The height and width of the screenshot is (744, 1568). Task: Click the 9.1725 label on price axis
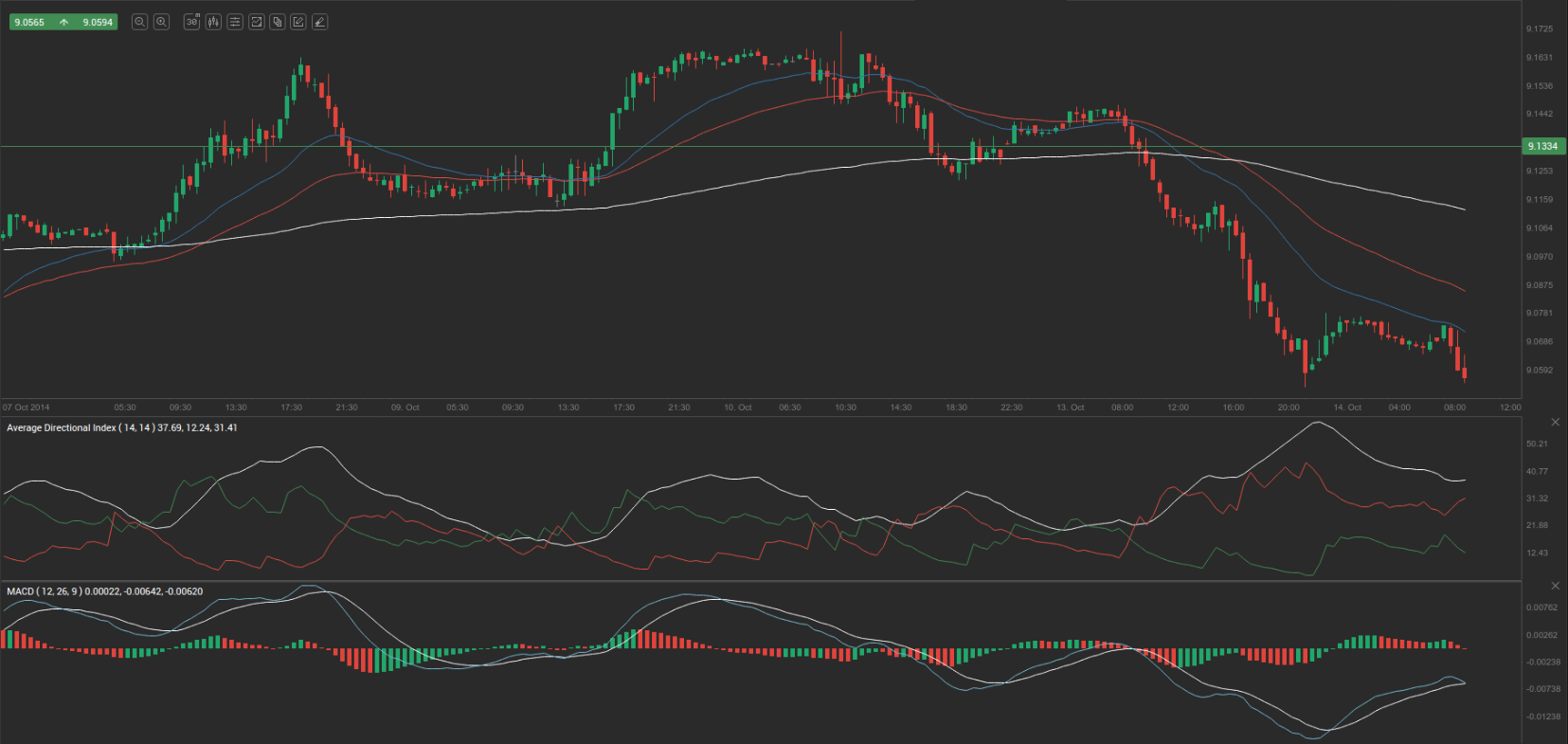1540,29
